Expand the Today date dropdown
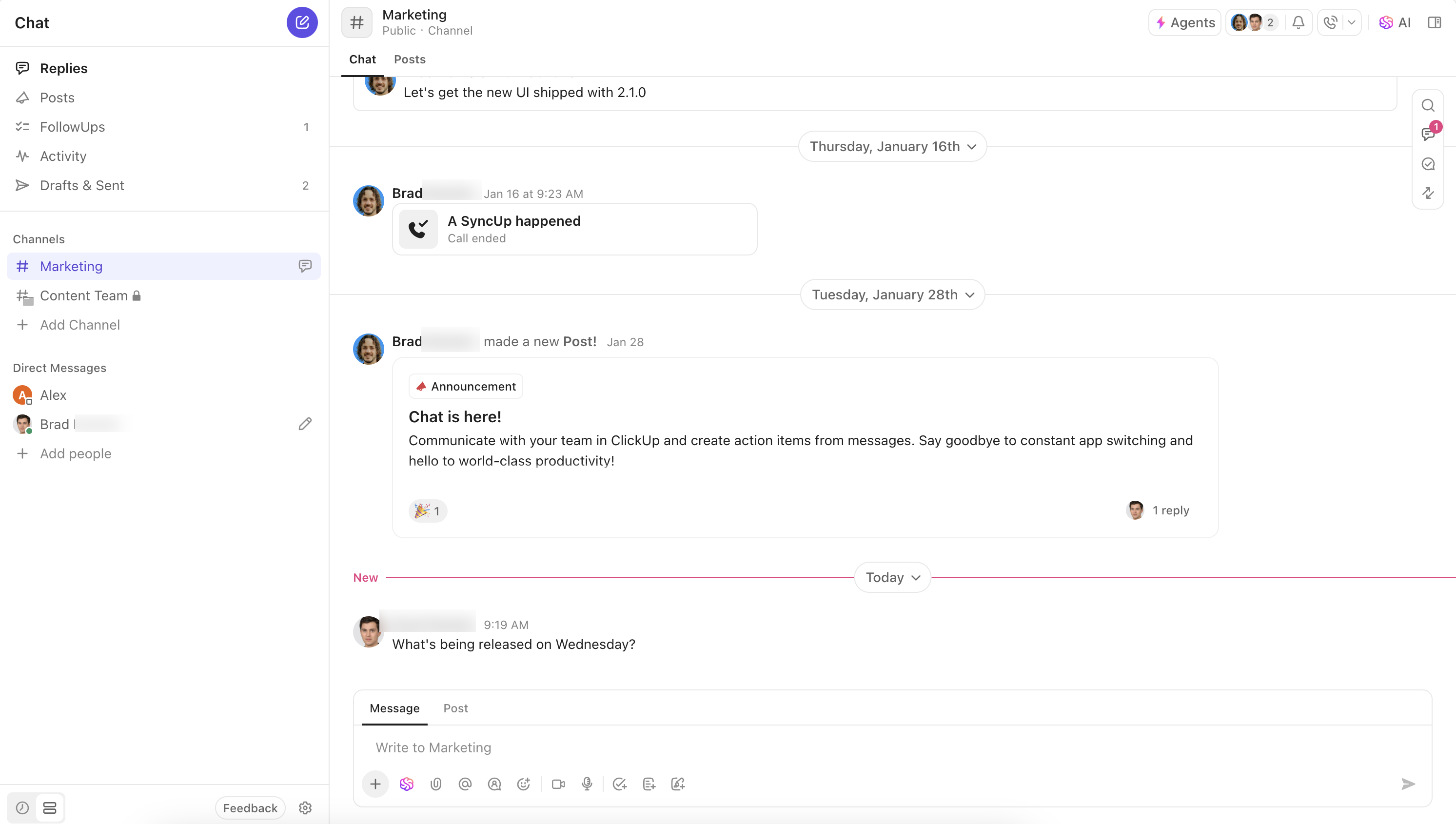Screen dimensions: 1456x824 point(892,577)
